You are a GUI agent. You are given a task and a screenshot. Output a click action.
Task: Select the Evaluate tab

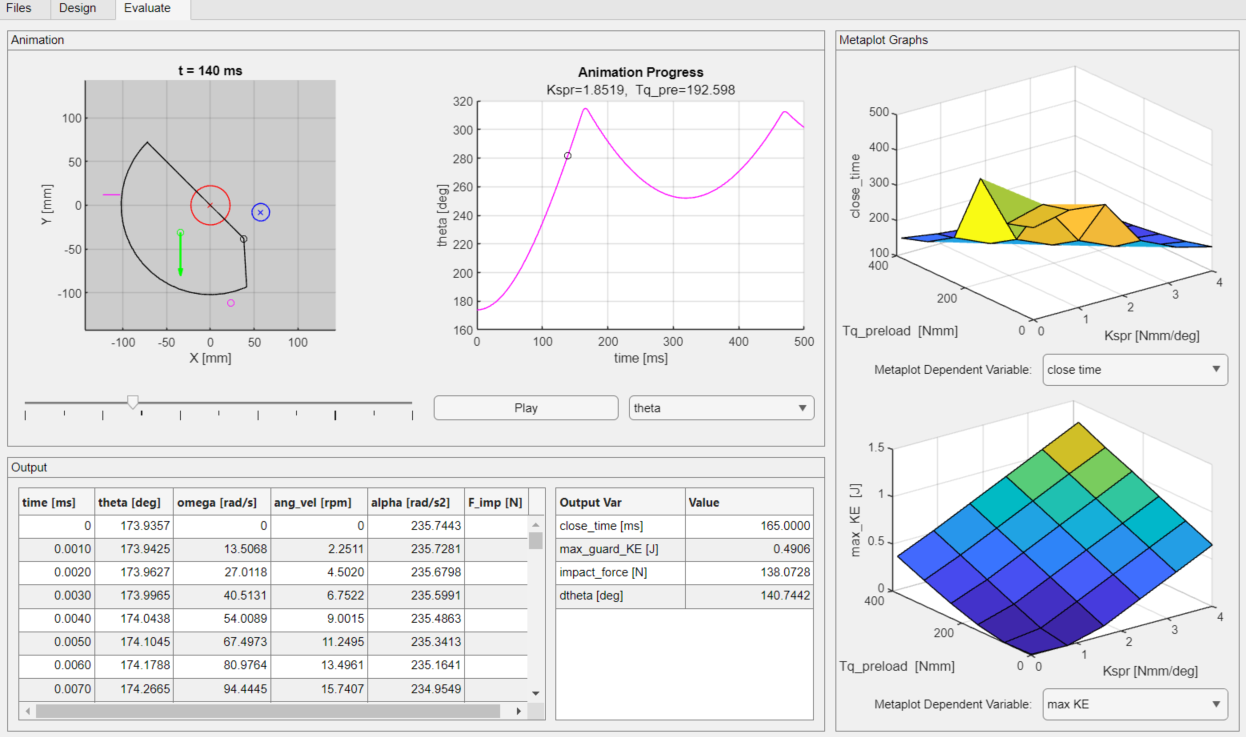pyautogui.click(x=150, y=8)
